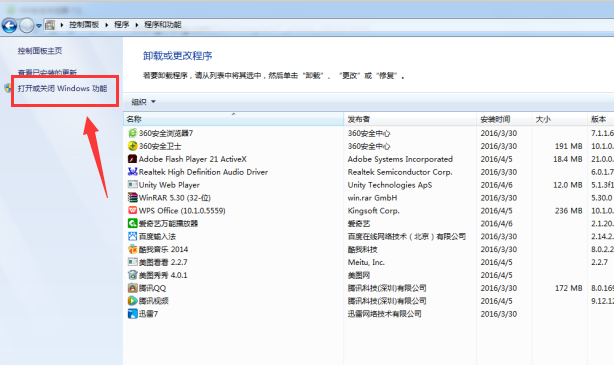
Task: Click publisher win.rar GmbH cell
Action: coord(372,198)
